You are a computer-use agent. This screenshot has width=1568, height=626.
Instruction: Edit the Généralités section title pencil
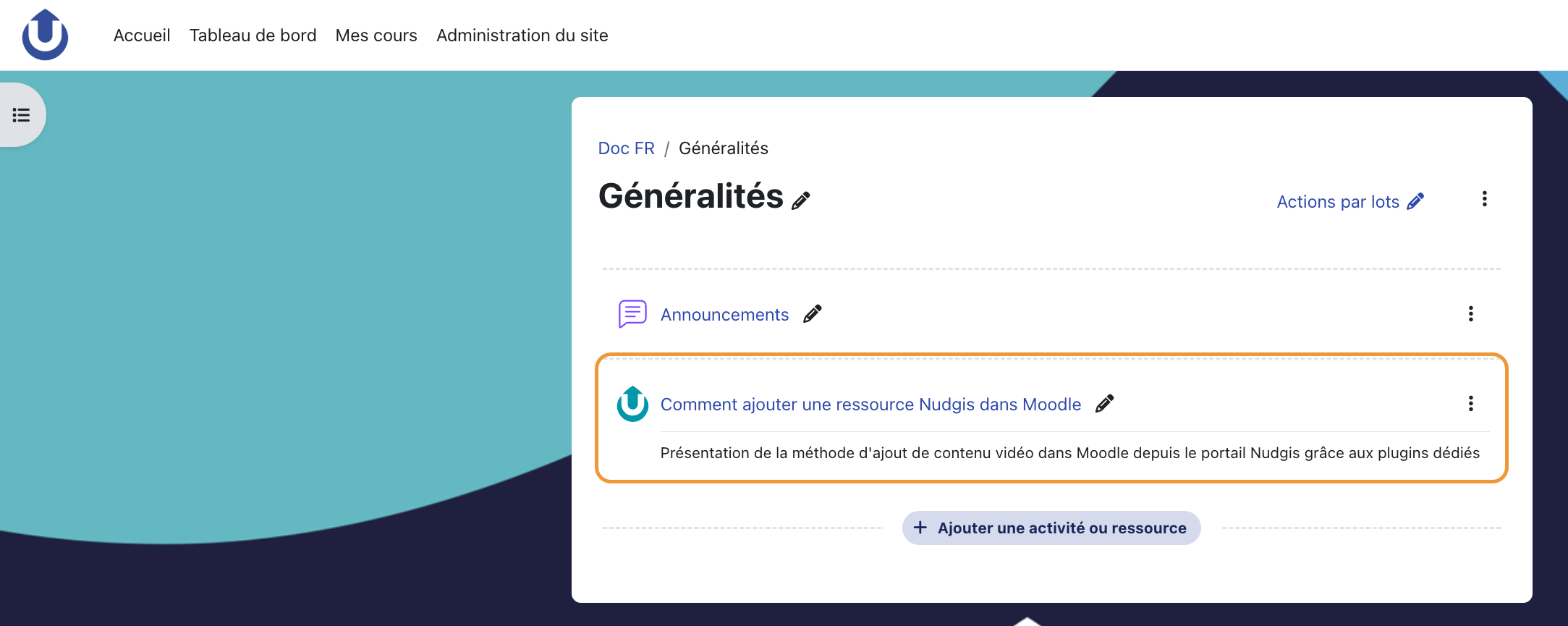coord(800,200)
